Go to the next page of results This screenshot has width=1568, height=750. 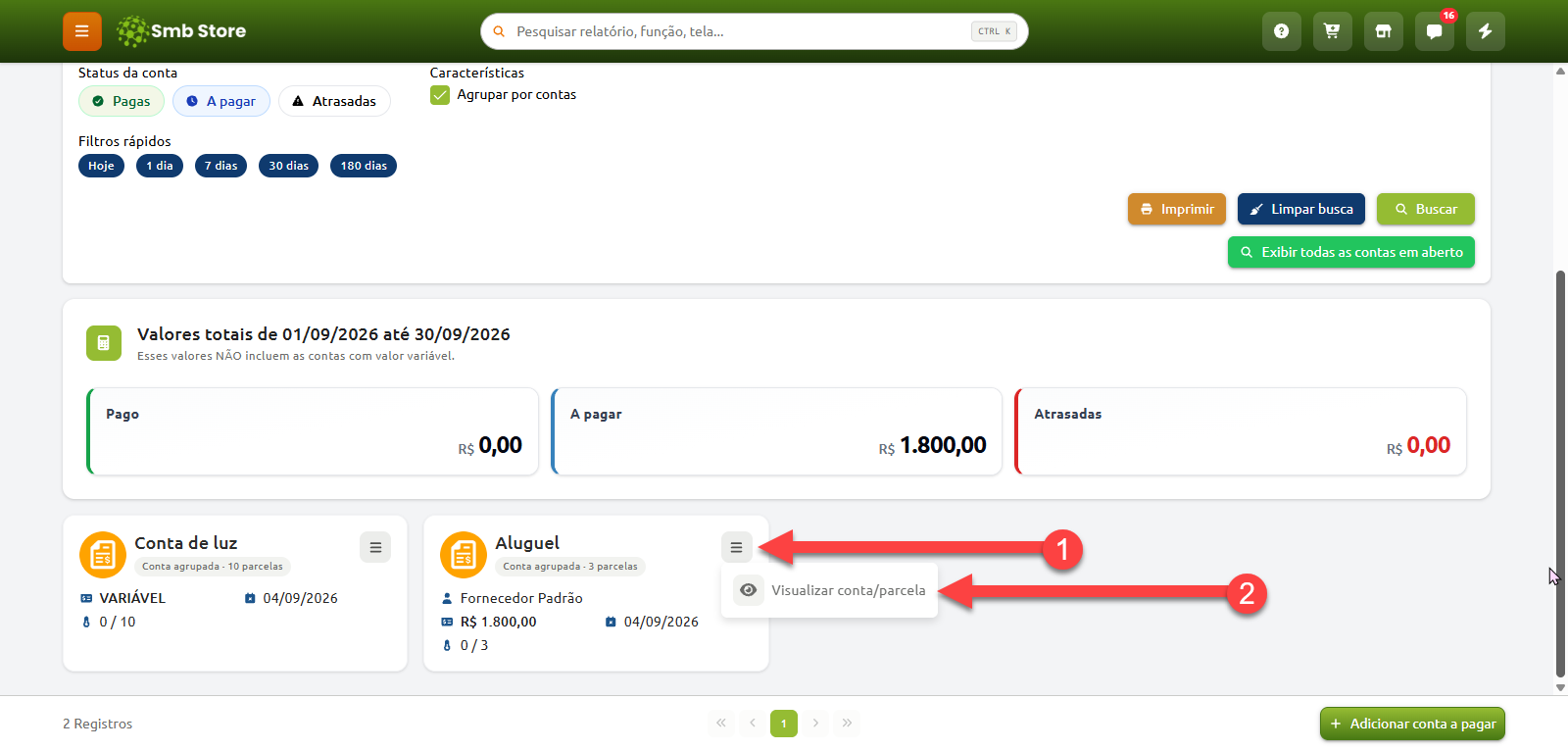click(815, 724)
